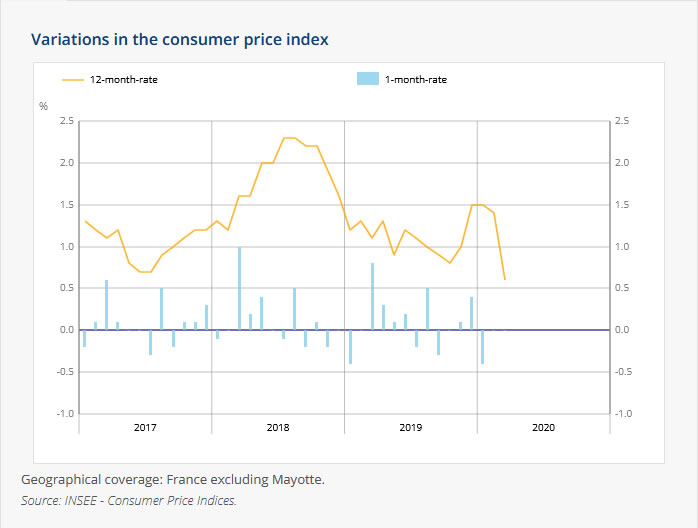Click the 0.6 blue bar in early 2017
The width and height of the screenshot is (698, 528).
(x=107, y=305)
